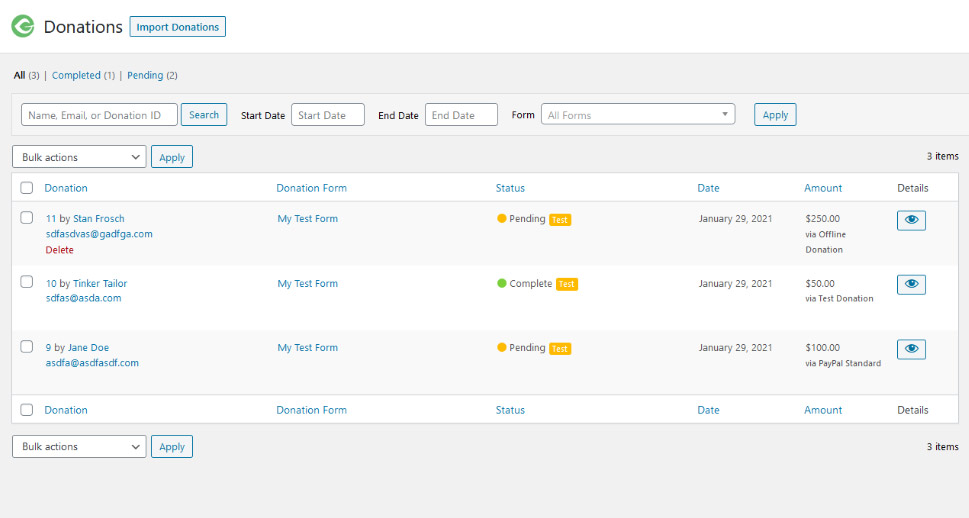Image resolution: width=969 pixels, height=518 pixels.
Task: Expand the top Bulk actions dropdown
Action: pyautogui.click(x=79, y=157)
